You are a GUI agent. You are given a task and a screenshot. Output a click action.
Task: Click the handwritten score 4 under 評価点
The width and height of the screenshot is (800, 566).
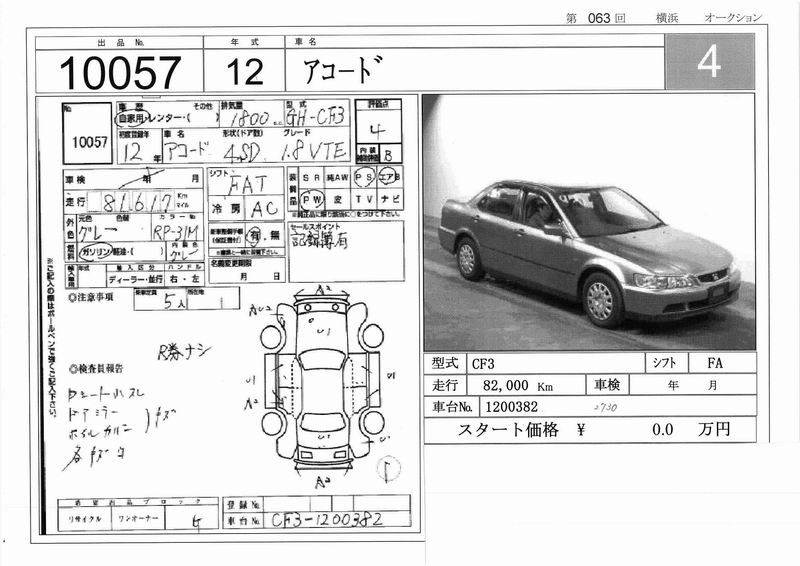(x=377, y=131)
